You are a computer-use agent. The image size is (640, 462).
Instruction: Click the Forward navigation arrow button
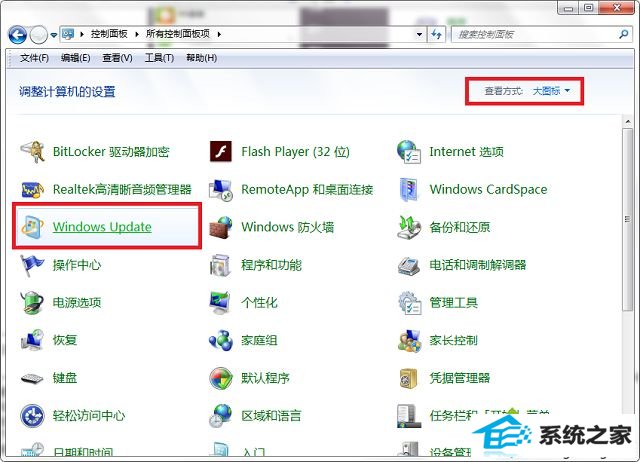(39, 35)
